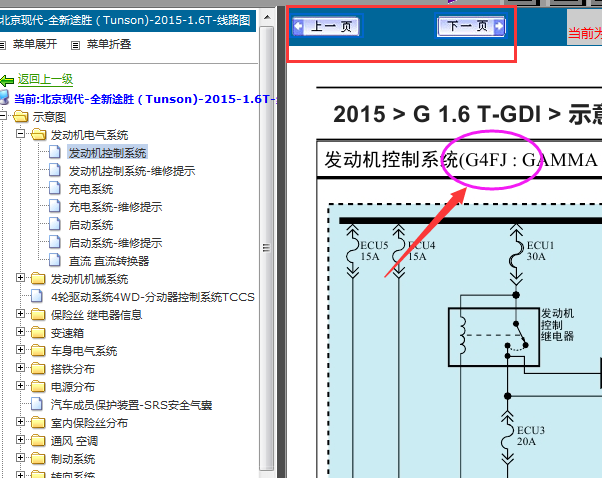
Task: Click the current location computer icon
Action: [x=4, y=98]
